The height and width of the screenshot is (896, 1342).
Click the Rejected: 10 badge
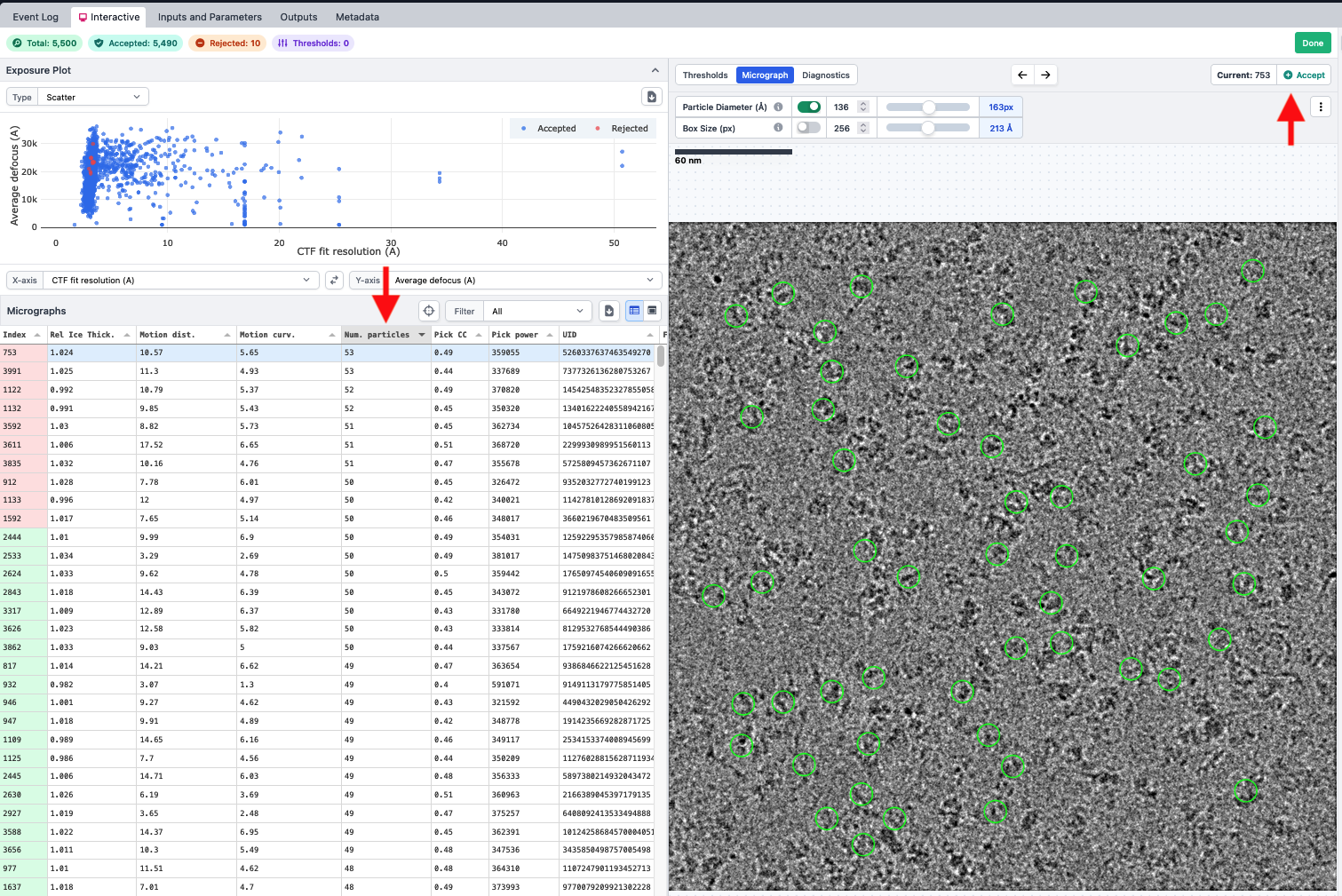pos(227,43)
